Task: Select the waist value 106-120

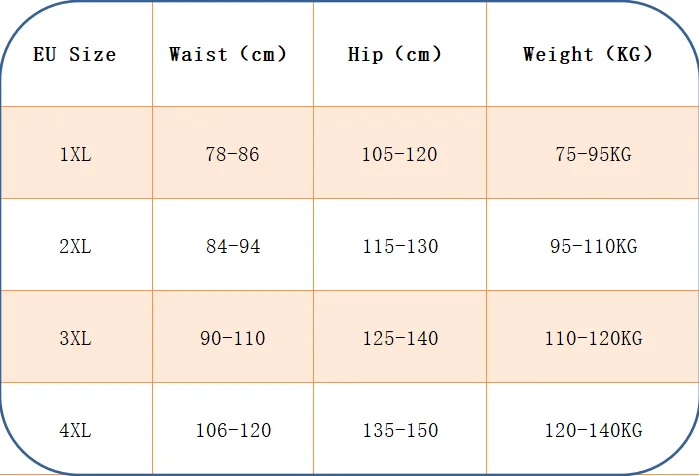Action: pyautogui.click(x=234, y=431)
